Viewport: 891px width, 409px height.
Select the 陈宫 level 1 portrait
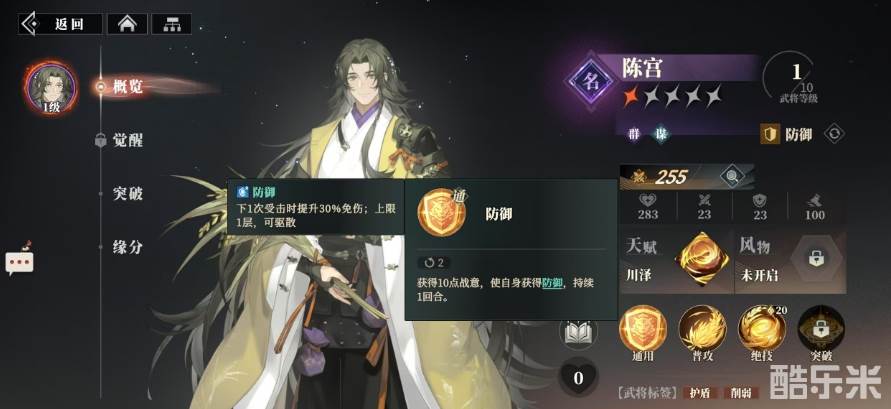51,88
